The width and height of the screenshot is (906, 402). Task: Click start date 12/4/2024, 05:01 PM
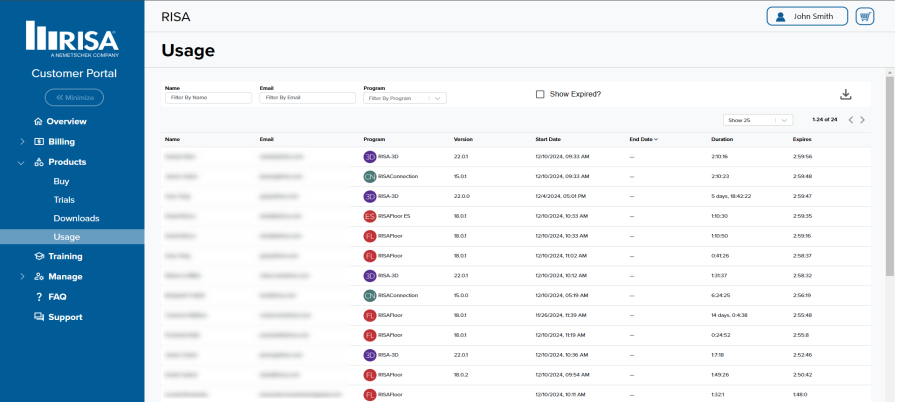(560, 196)
